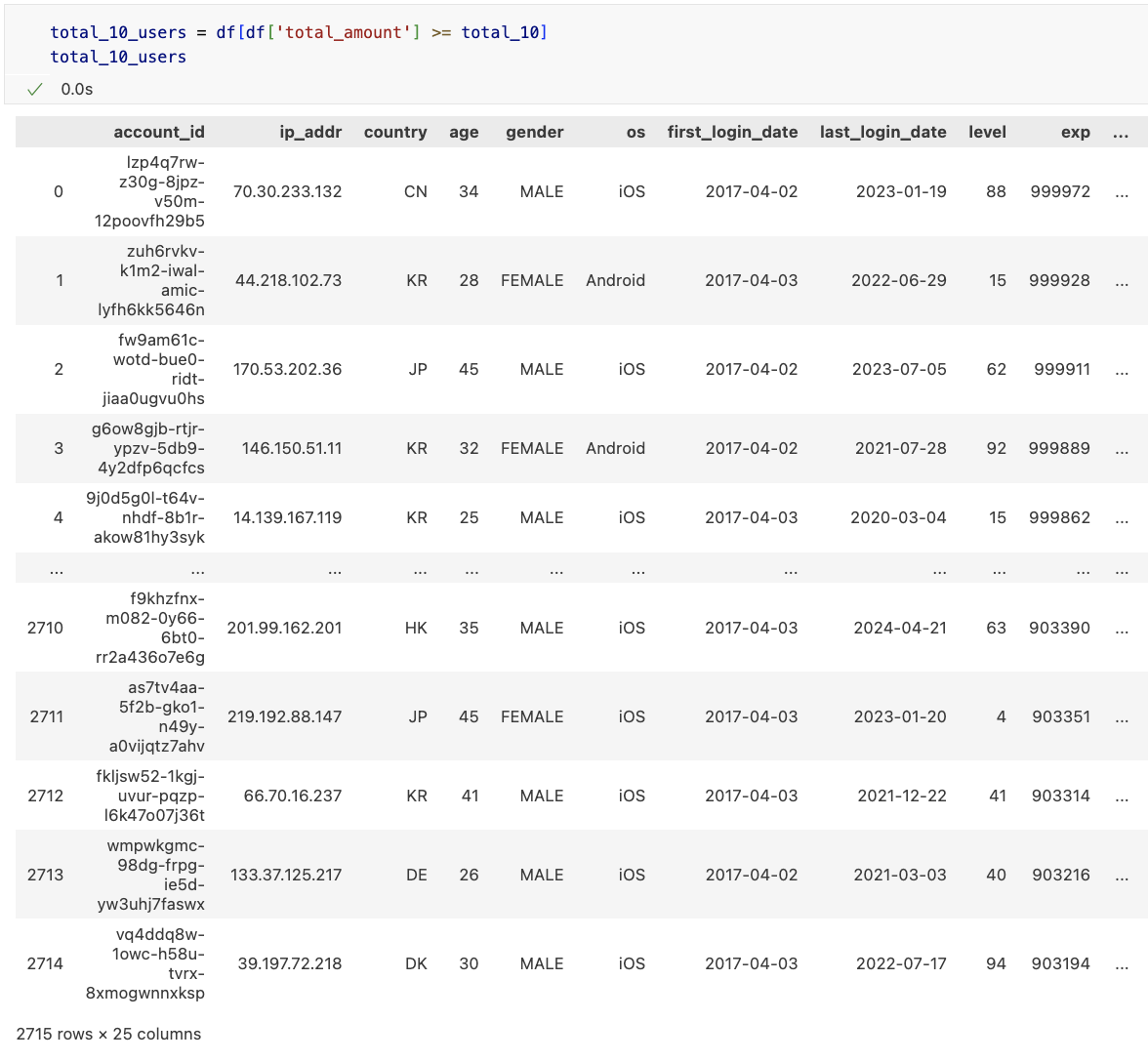1148x1062 pixels.
Task: Click the exp value 999862
Action: [1059, 517]
